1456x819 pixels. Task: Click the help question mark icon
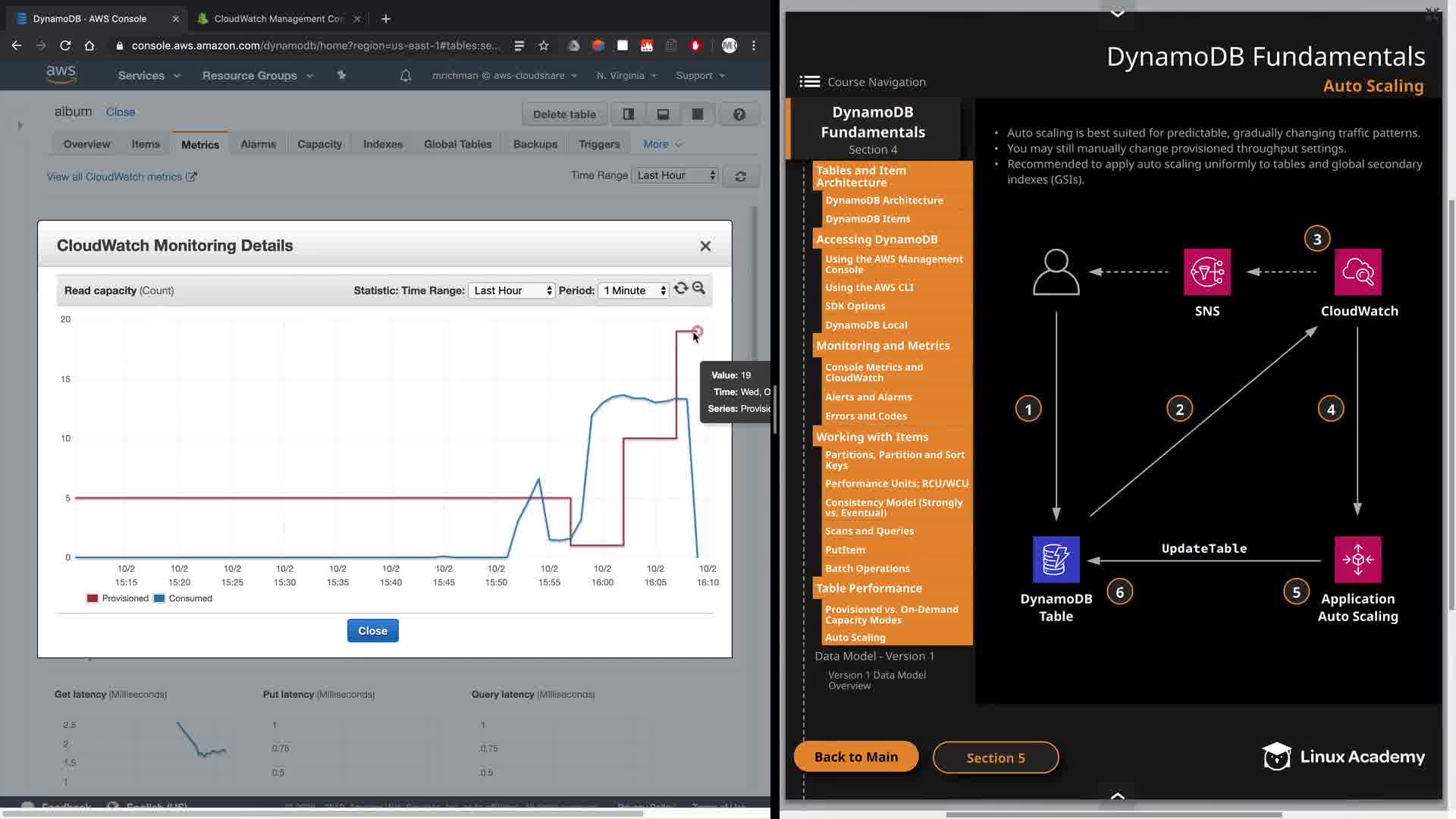(739, 115)
